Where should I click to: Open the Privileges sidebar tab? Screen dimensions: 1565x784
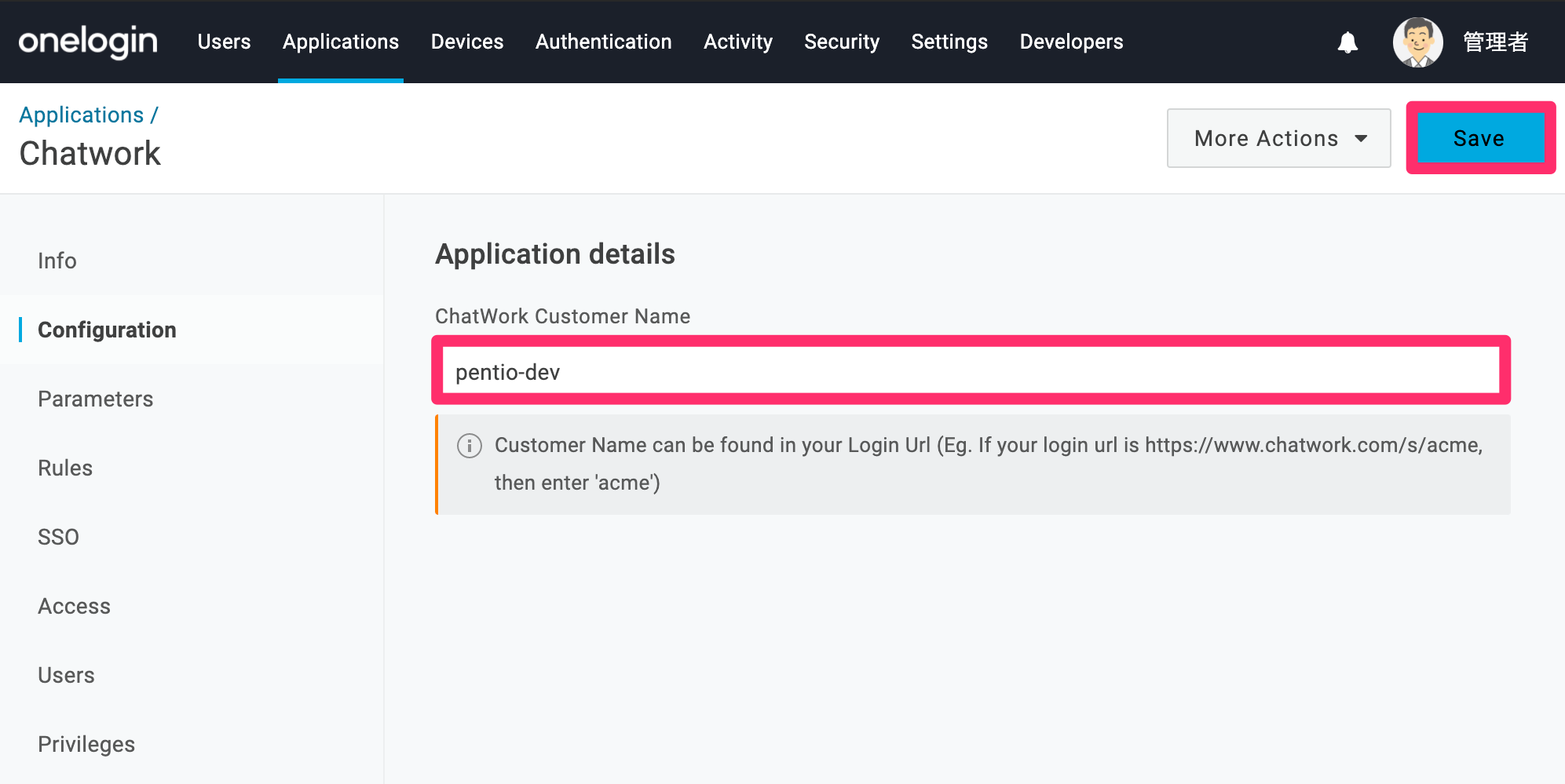click(86, 744)
